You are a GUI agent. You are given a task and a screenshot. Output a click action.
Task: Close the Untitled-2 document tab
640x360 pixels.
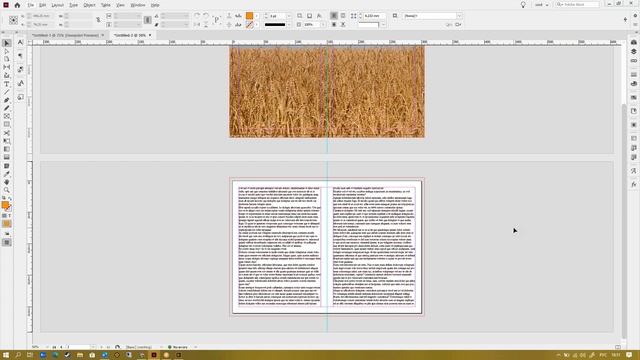(150, 36)
